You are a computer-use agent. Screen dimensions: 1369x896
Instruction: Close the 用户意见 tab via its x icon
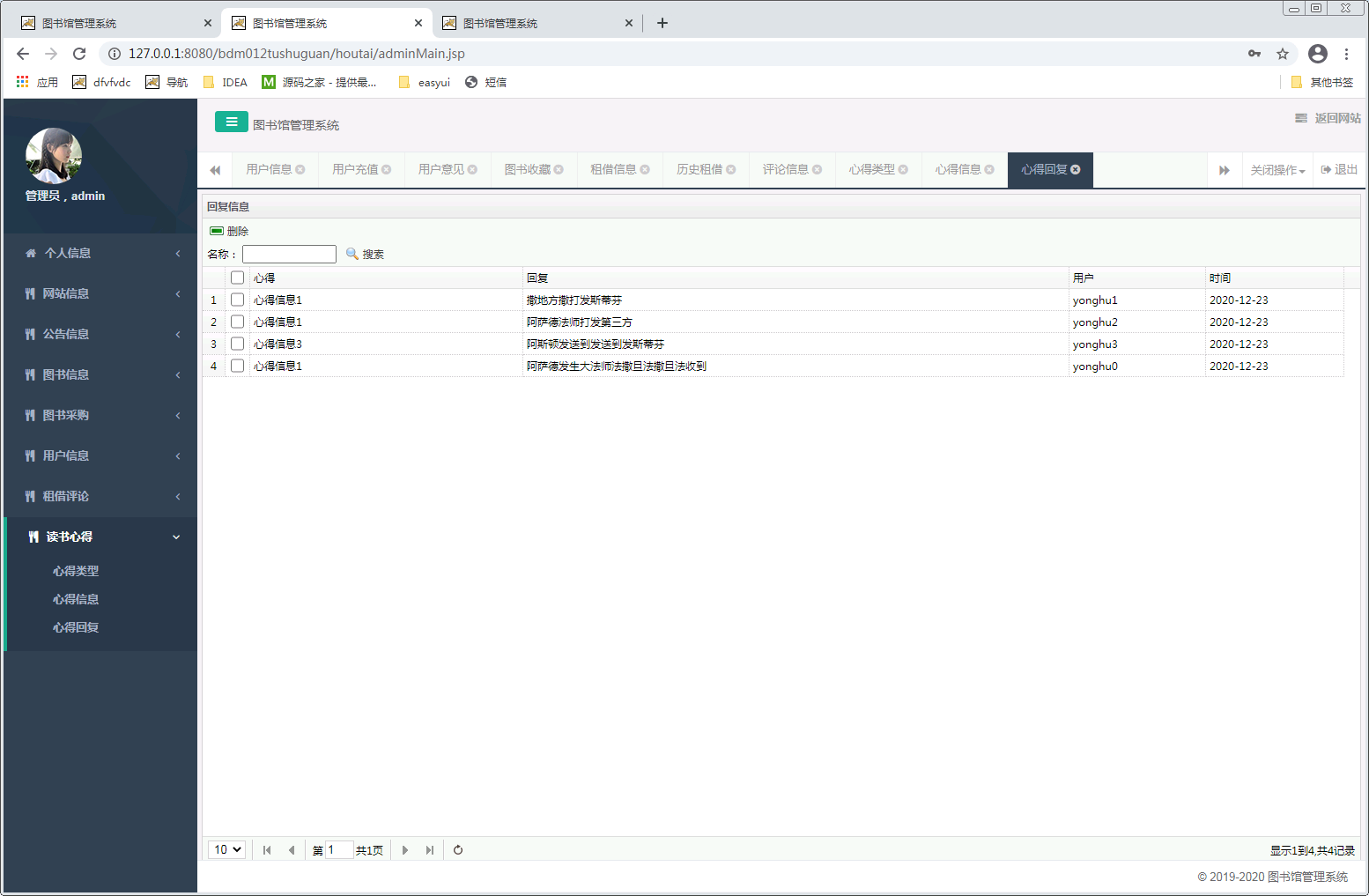[472, 169]
